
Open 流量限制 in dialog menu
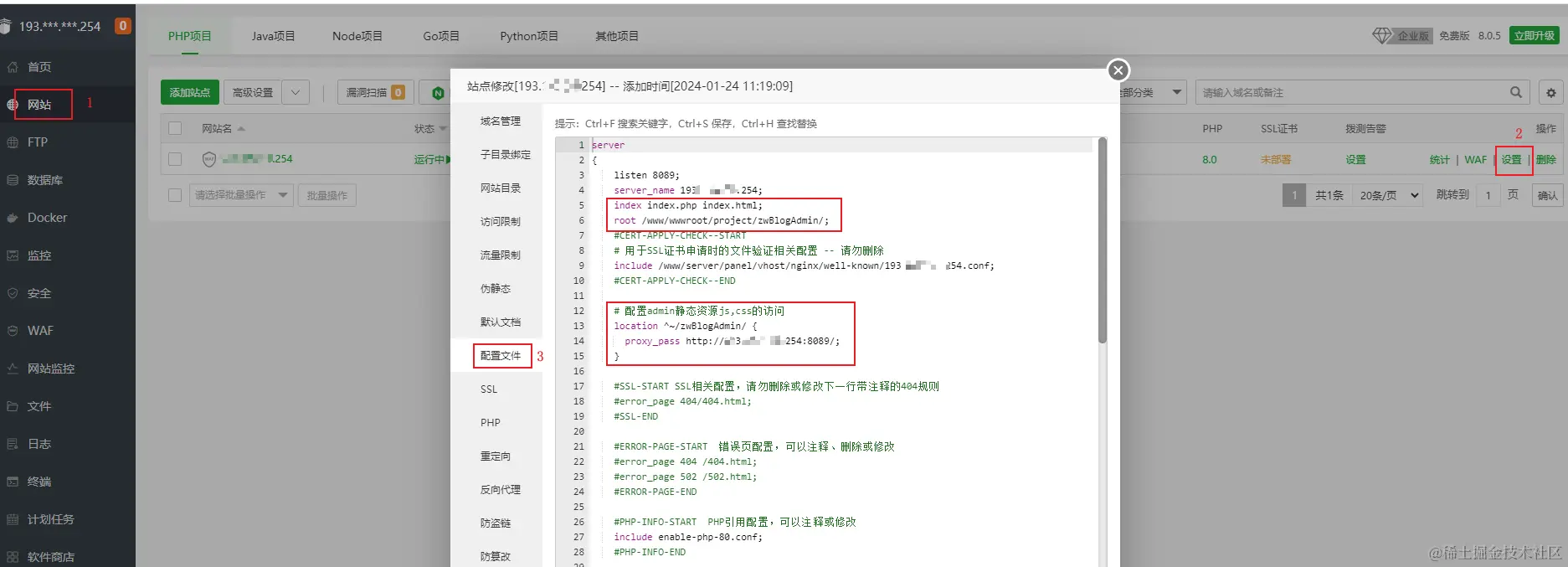point(500,255)
